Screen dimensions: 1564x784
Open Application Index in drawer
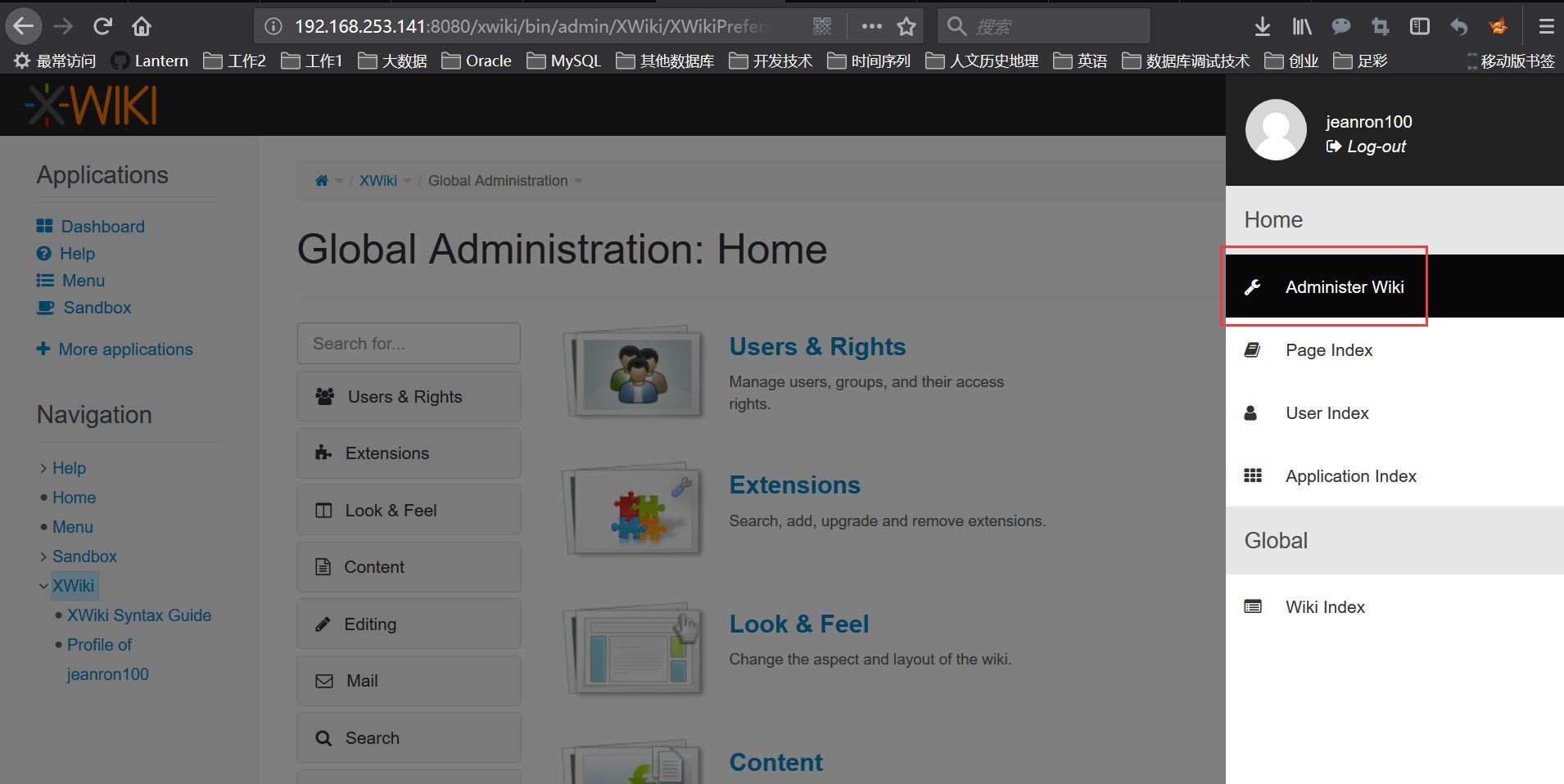1394,476
